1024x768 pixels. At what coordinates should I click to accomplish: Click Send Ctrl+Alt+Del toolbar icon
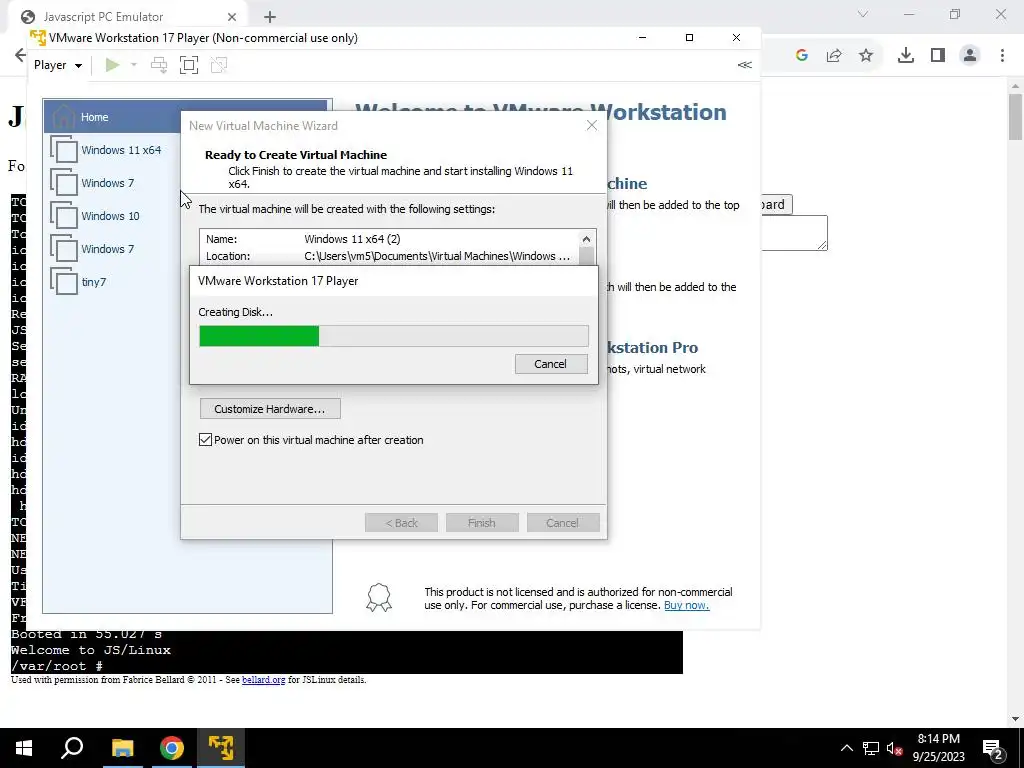(x=159, y=65)
